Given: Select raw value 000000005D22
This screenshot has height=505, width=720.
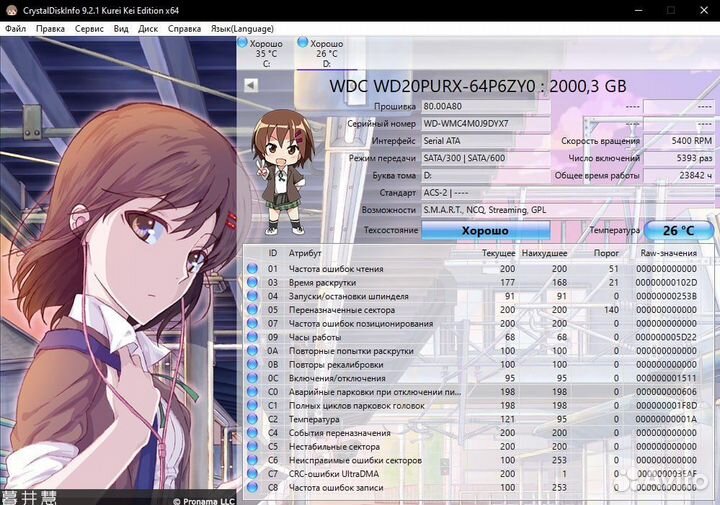Looking at the screenshot, I should pyautogui.click(x=666, y=337).
